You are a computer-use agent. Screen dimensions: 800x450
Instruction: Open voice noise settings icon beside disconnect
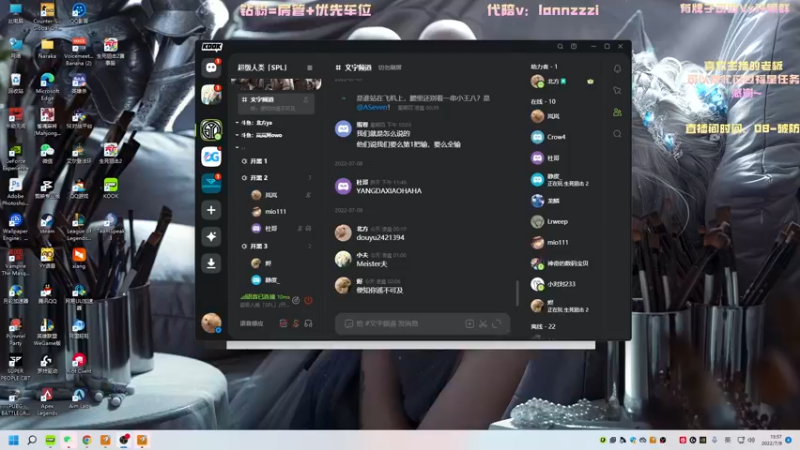pyautogui.click(x=296, y=301)
